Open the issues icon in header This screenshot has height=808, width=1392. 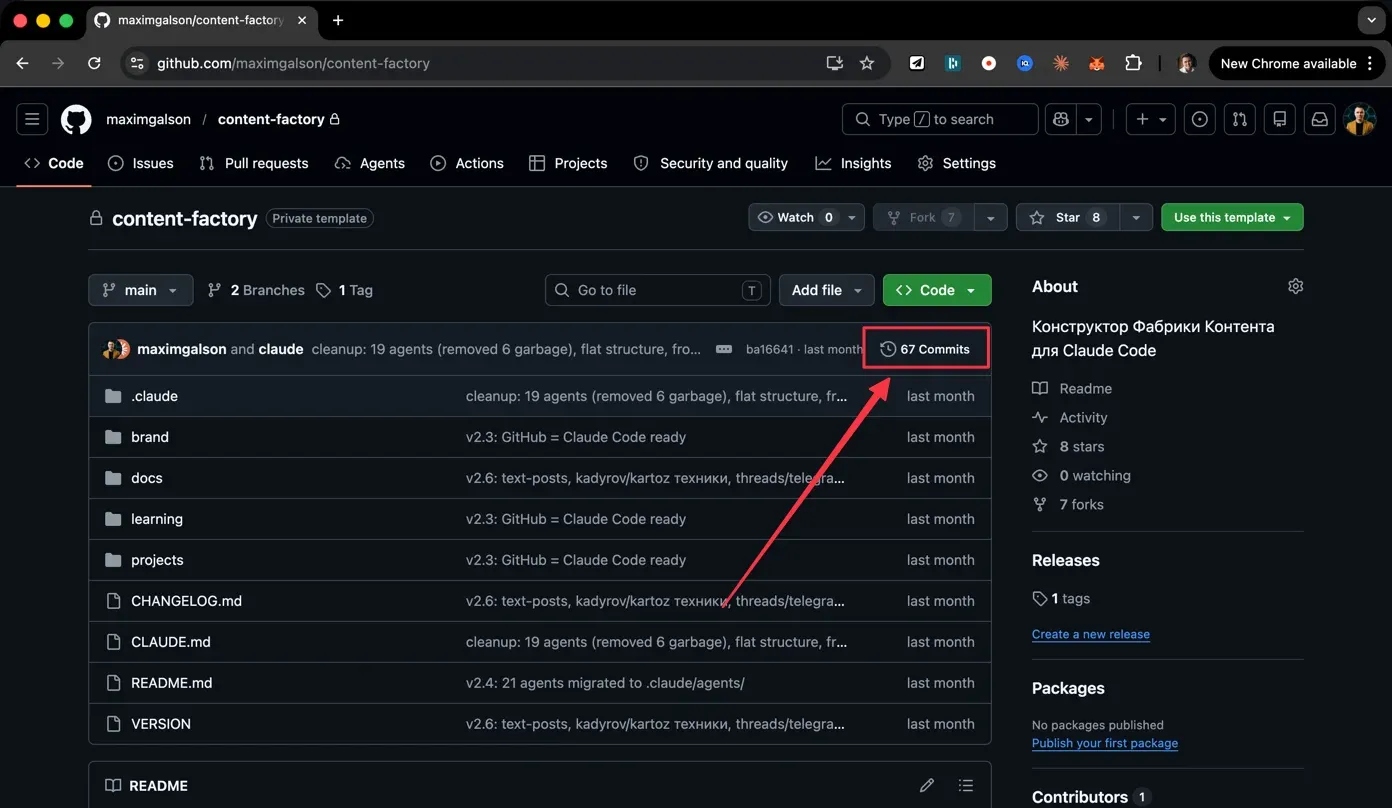click(1199, 119)
